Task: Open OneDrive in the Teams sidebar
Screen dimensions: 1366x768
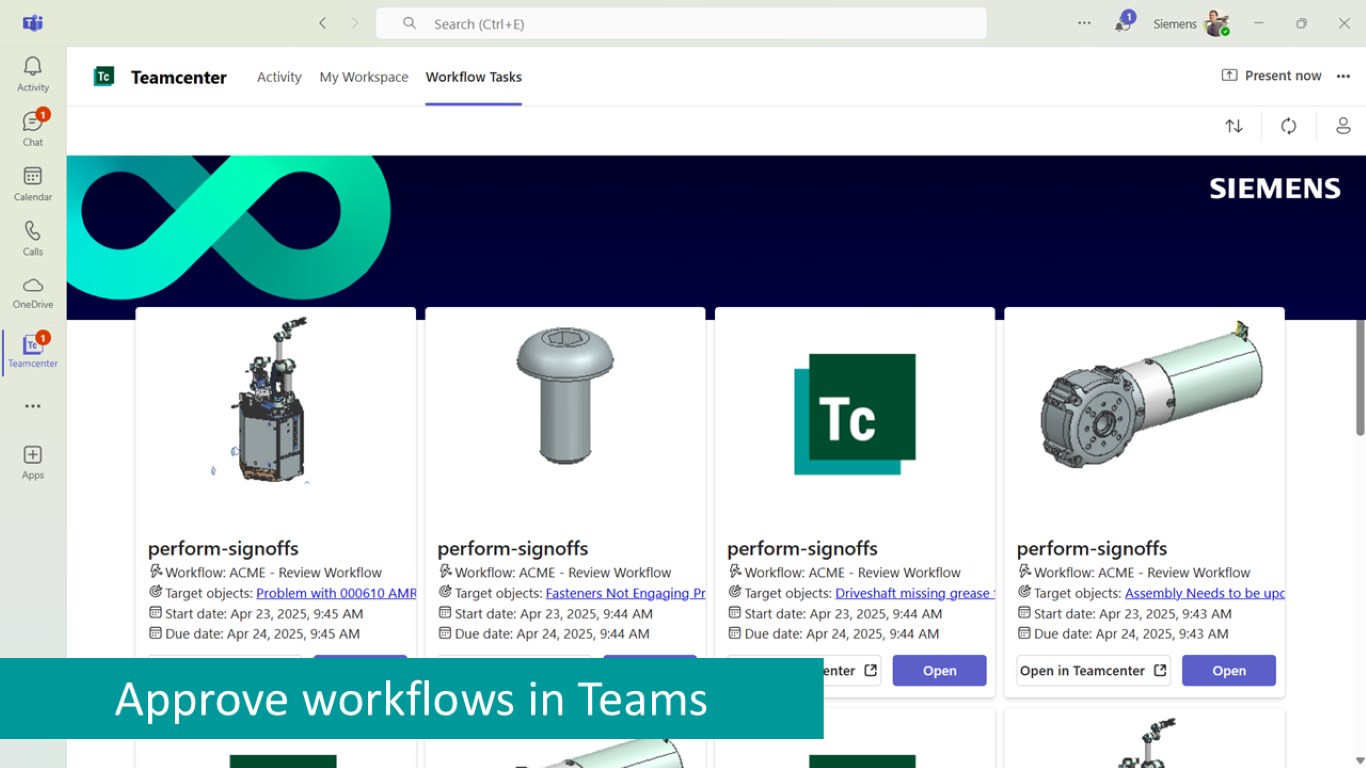Action: coord(33,293)
